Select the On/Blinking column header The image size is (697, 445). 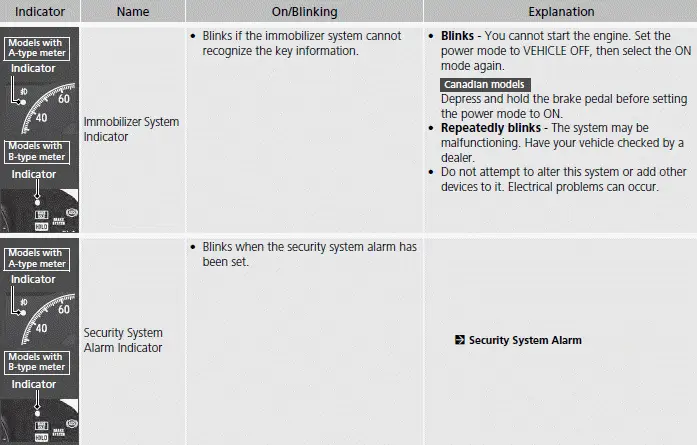tap(304, 11)
